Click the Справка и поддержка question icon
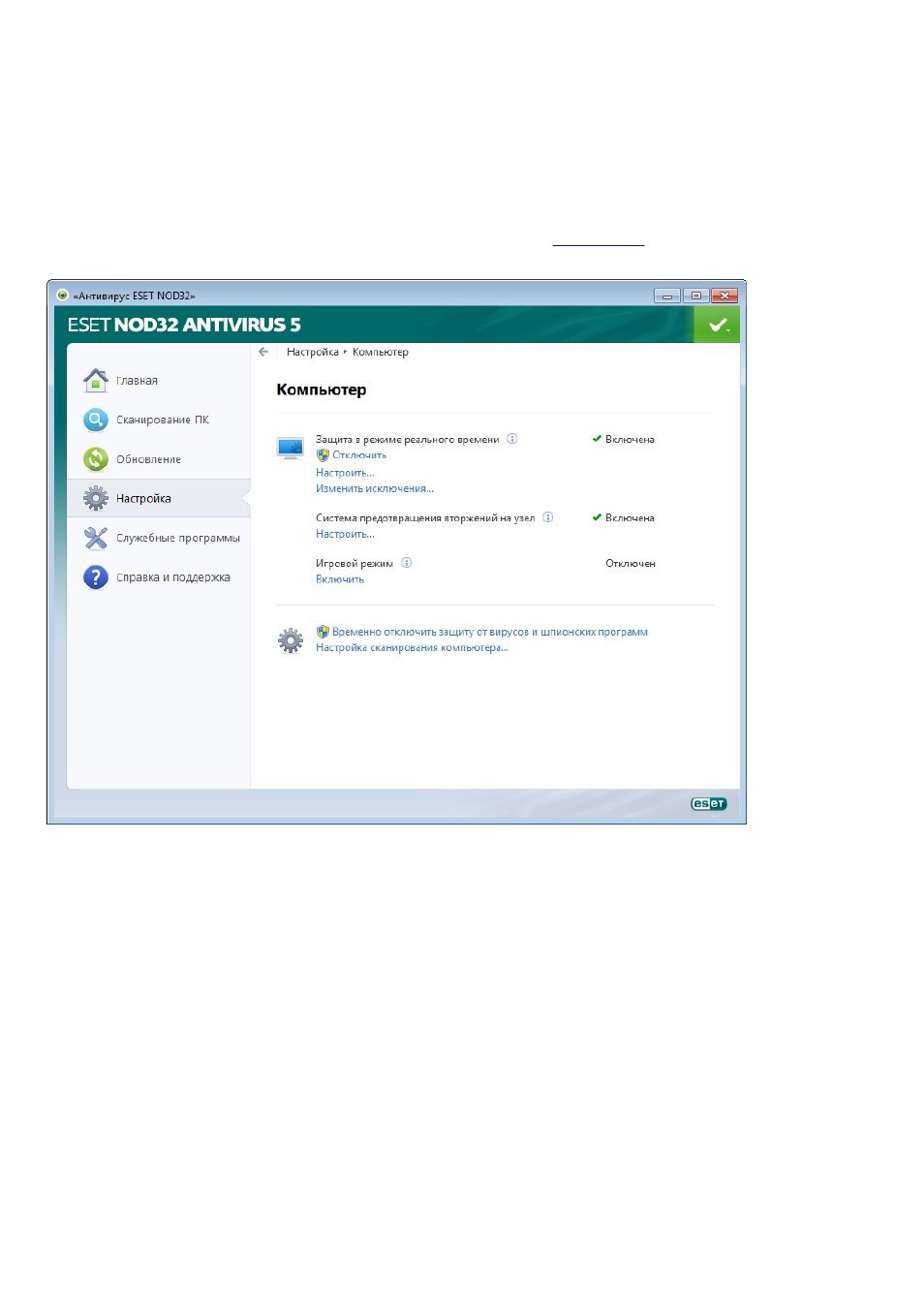 pyautogui.click(x=96, y=577)
